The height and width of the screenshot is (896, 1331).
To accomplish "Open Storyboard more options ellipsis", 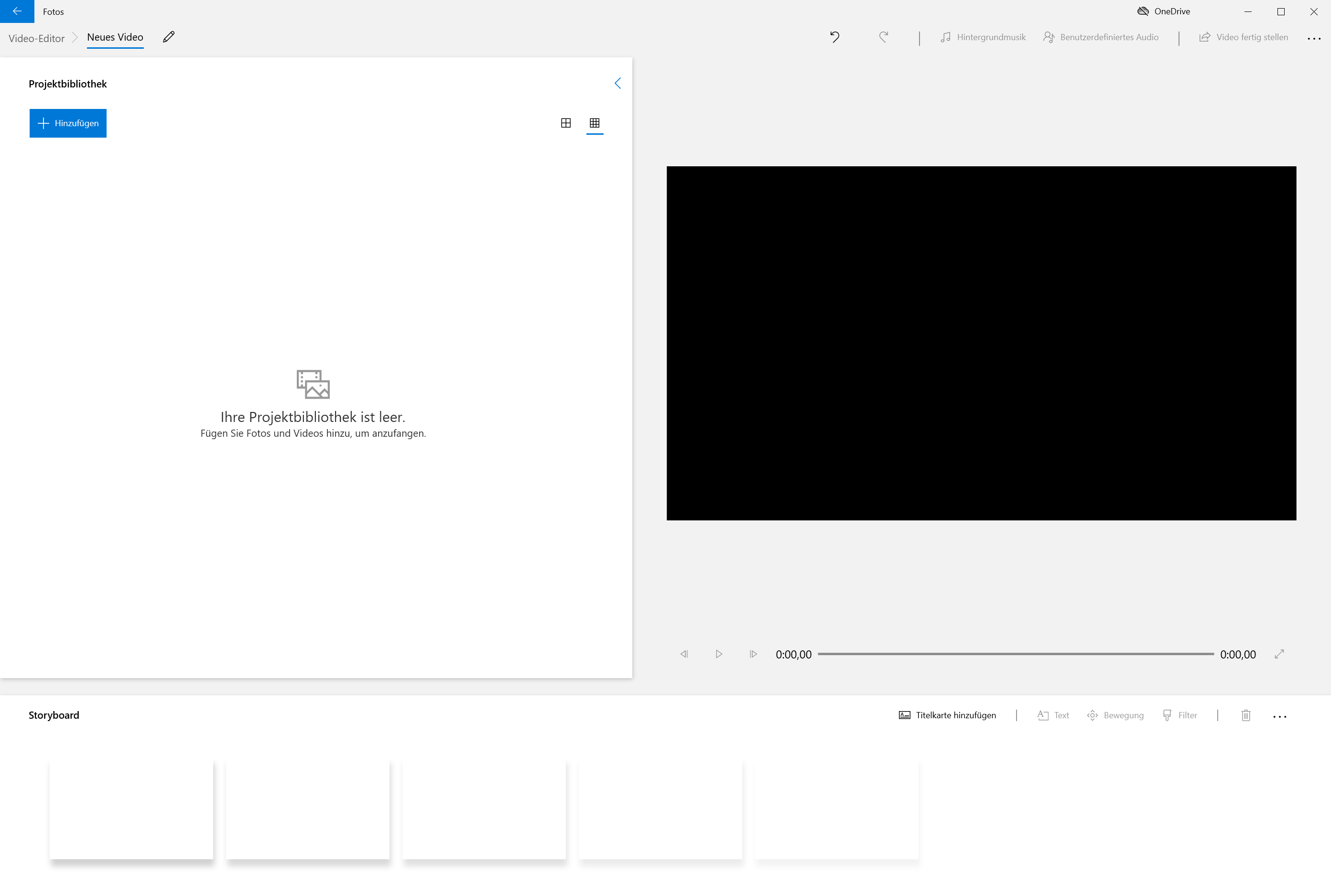I will pos(1279,716).
